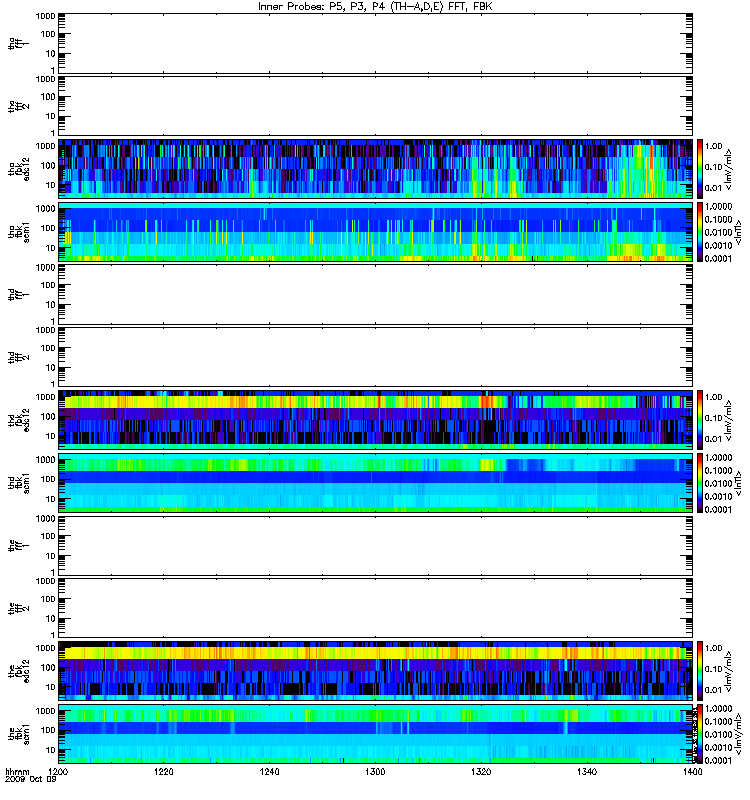750x800 pixels.
Task: Click the 'the fbk edc12' spectrogram panel
Action: tap(375, 671)
